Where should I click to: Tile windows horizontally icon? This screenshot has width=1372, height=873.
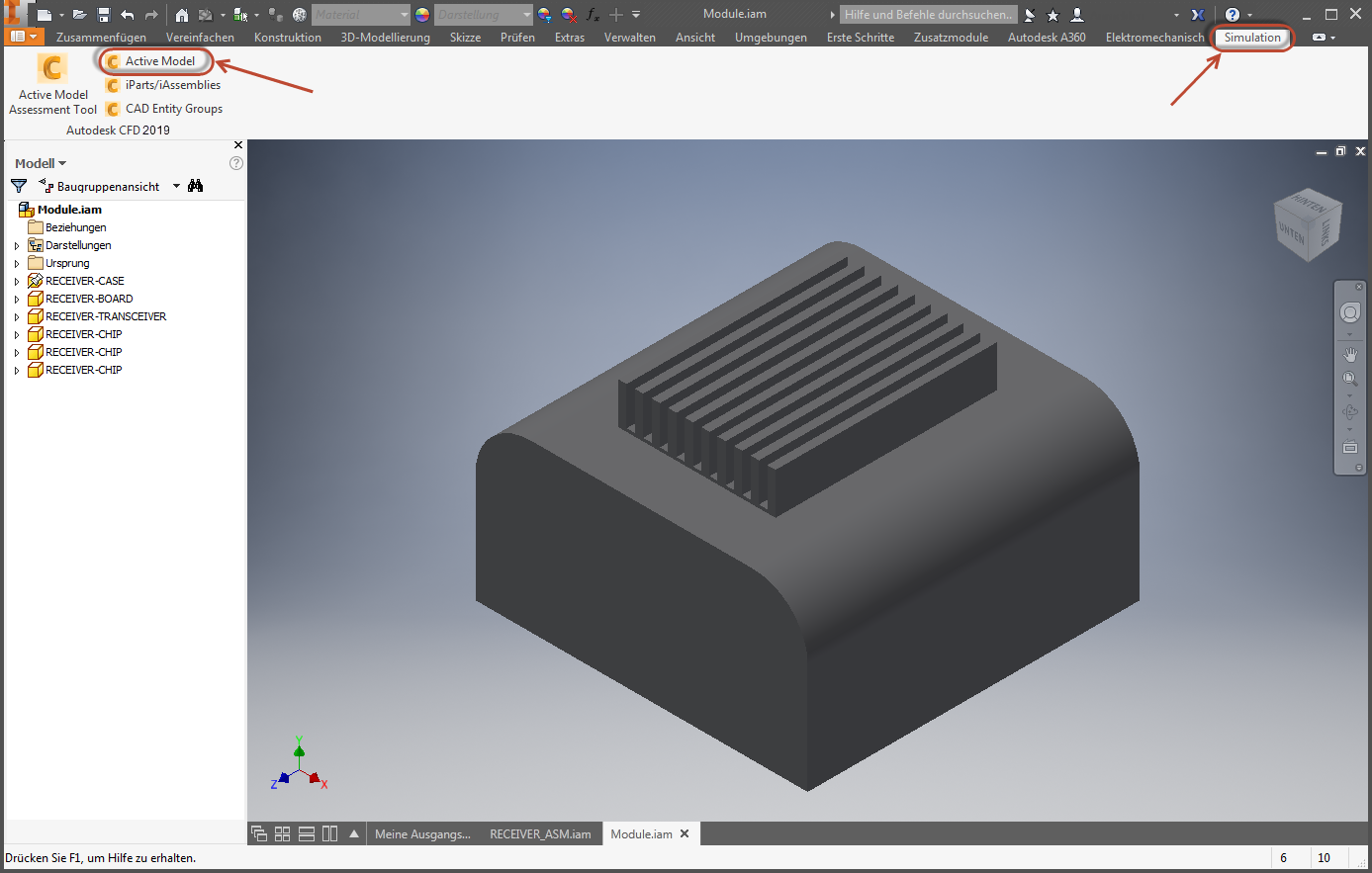tap(307, 833)
